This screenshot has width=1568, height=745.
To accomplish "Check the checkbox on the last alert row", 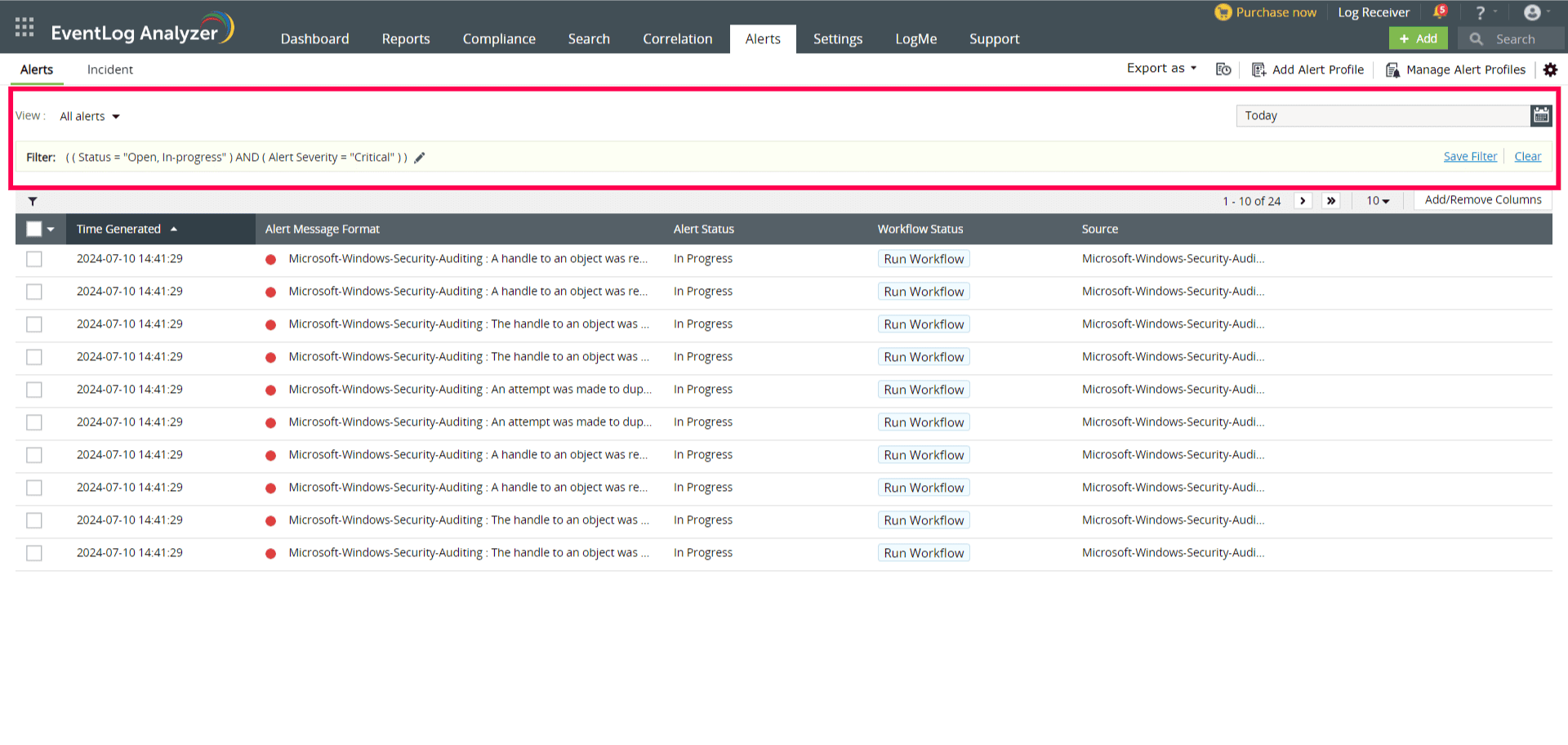I will coord(33,553).
